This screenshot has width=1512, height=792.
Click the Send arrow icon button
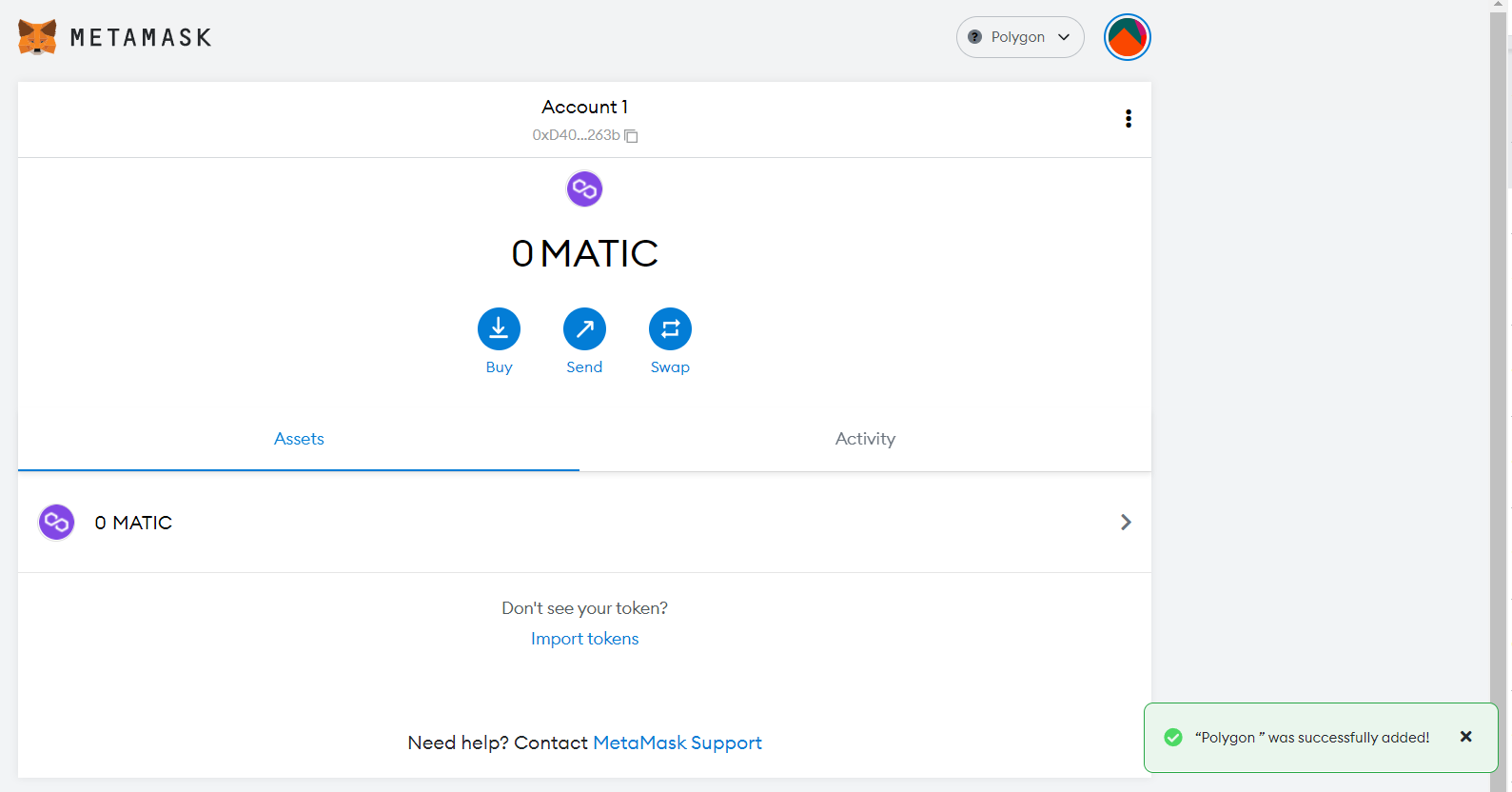coord(584,329)
